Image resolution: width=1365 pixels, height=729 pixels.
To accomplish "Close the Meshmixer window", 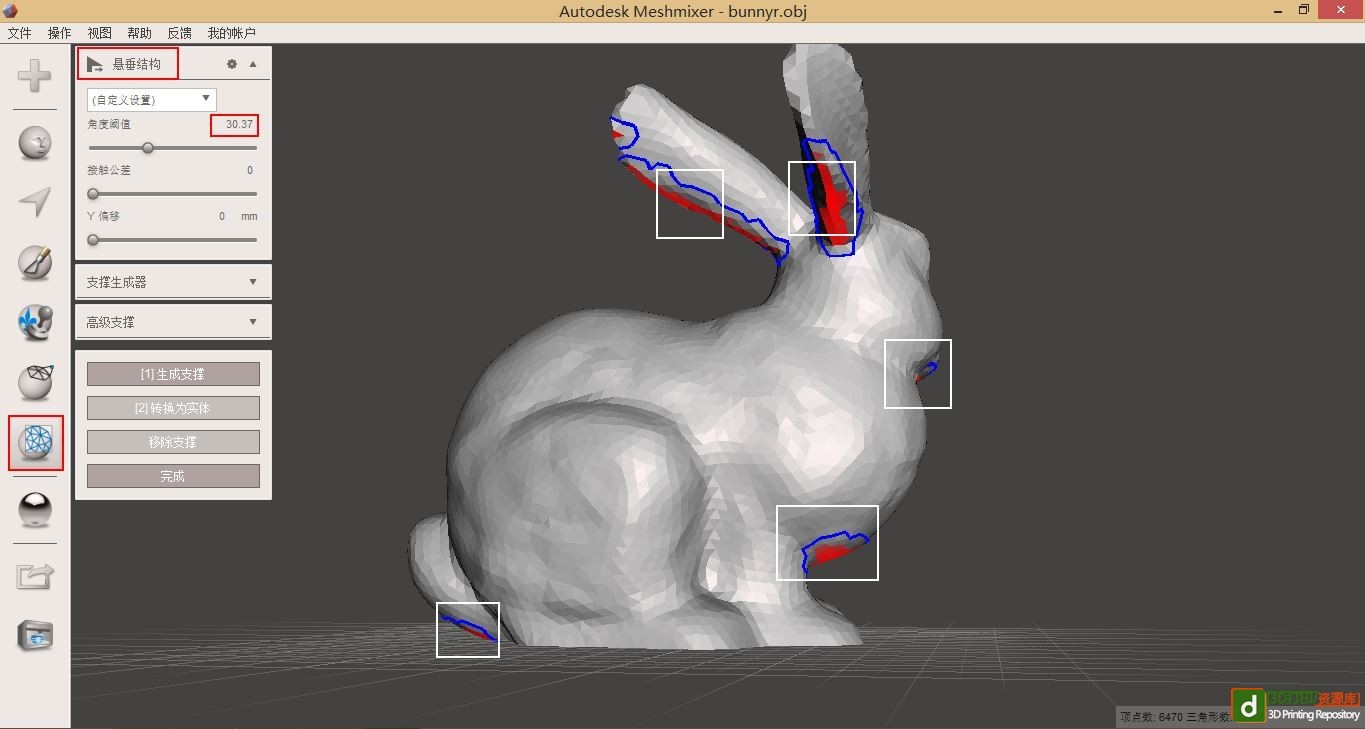I will (1340, 10).
